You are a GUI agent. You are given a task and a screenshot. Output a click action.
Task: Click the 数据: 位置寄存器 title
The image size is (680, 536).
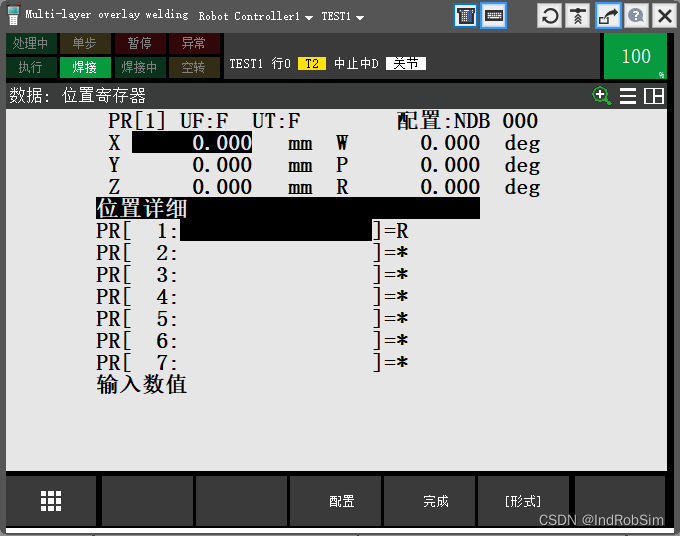78,95
